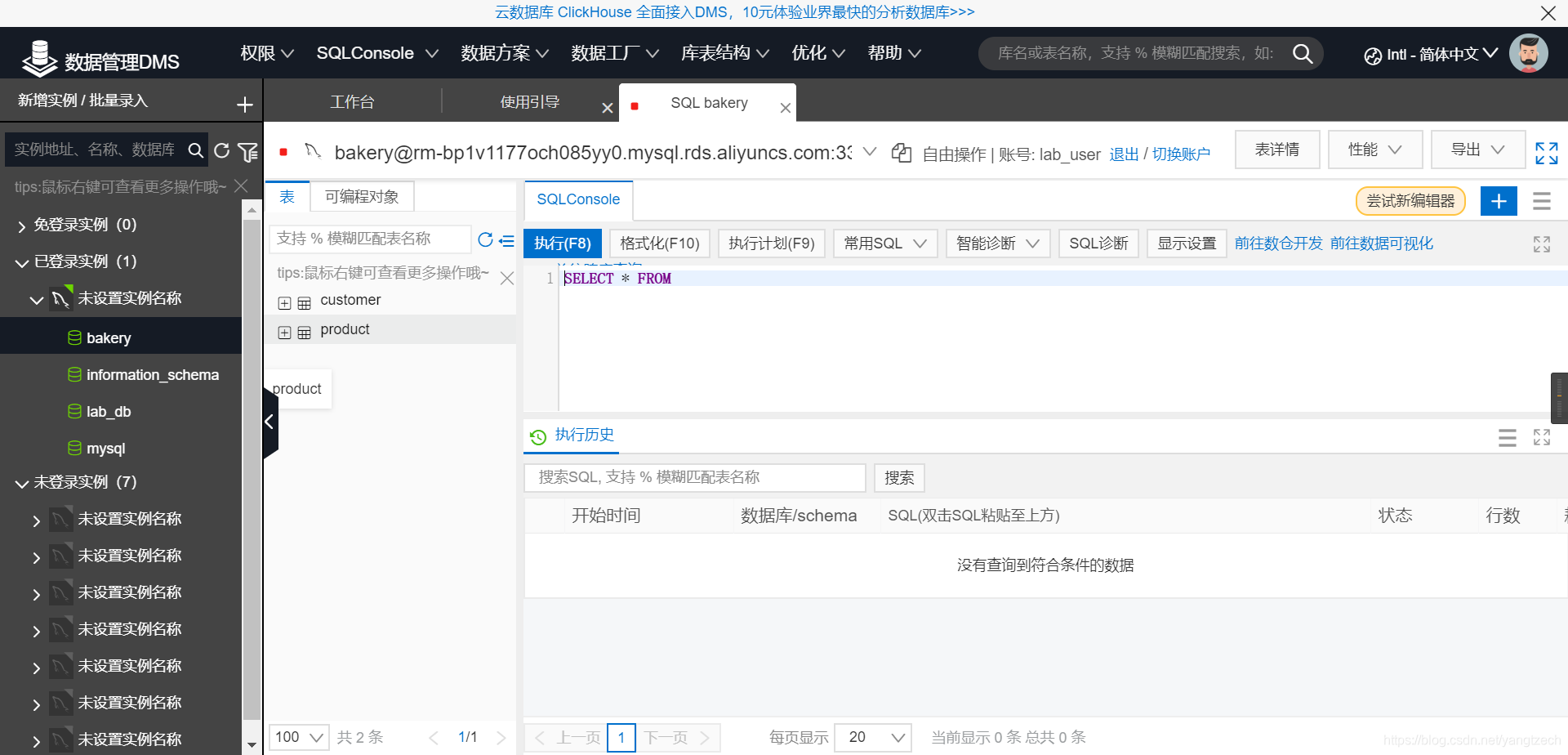Open the SQLConsole top menu
This screenshot has height=755, width=1568.
[377, 53]
